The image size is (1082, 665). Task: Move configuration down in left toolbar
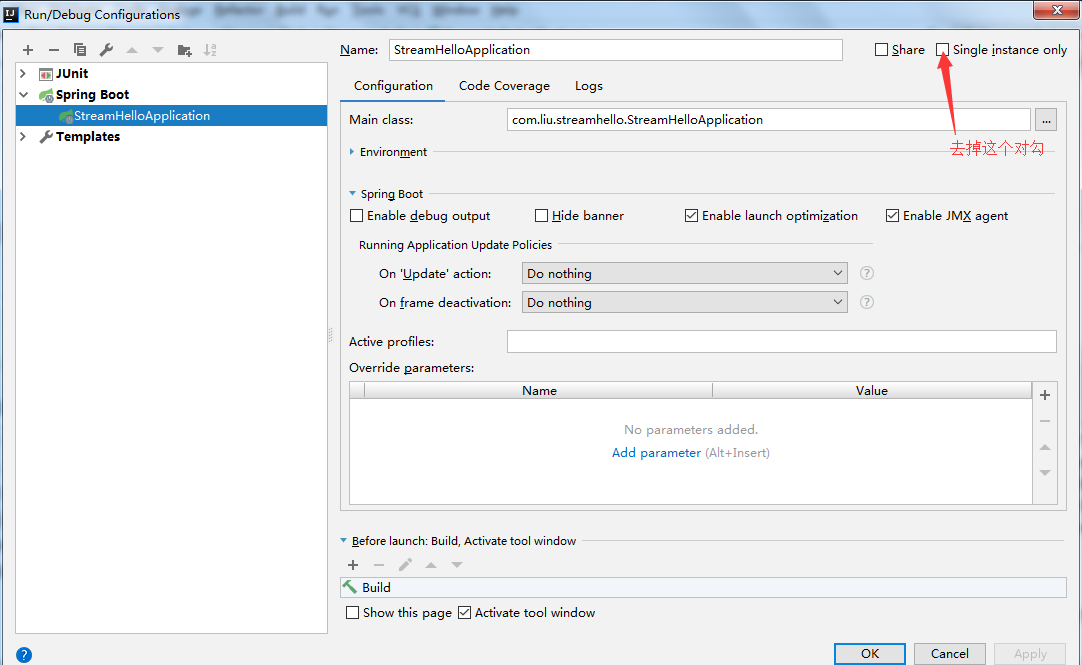[x=158, y=50]
